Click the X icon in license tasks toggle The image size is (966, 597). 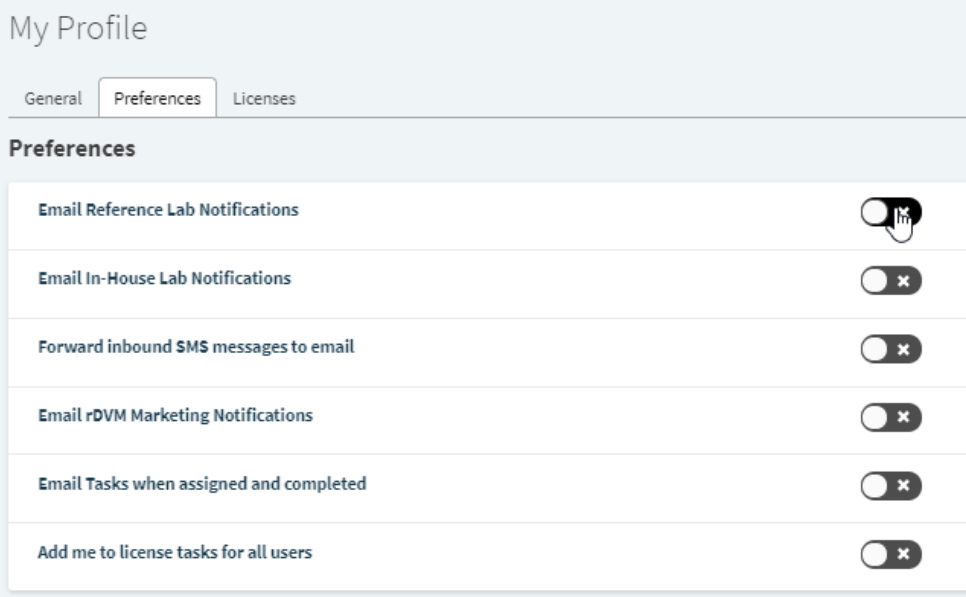[904, 554]
